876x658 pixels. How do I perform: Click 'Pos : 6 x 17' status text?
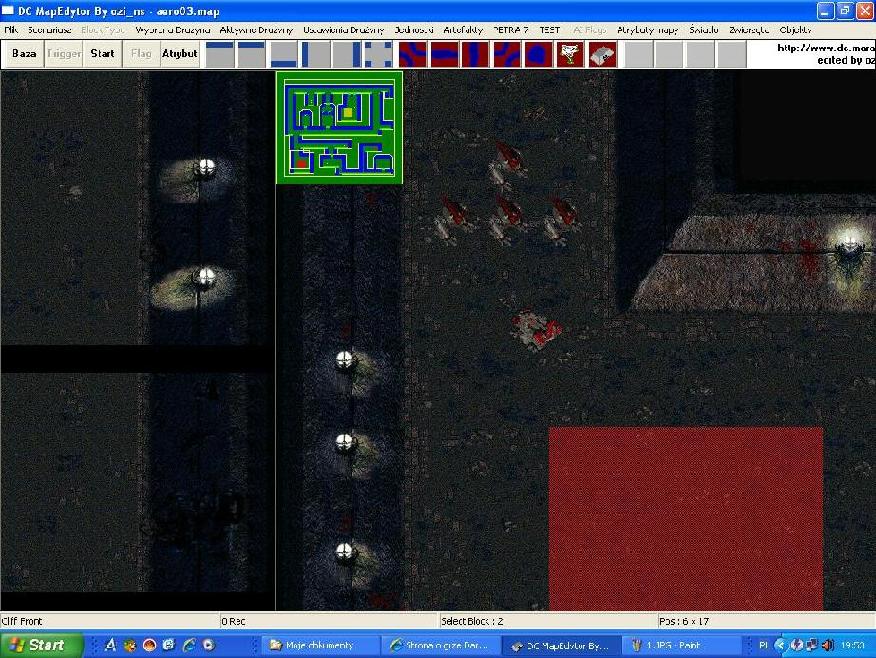pyautogui.click(x=684, y=621)
